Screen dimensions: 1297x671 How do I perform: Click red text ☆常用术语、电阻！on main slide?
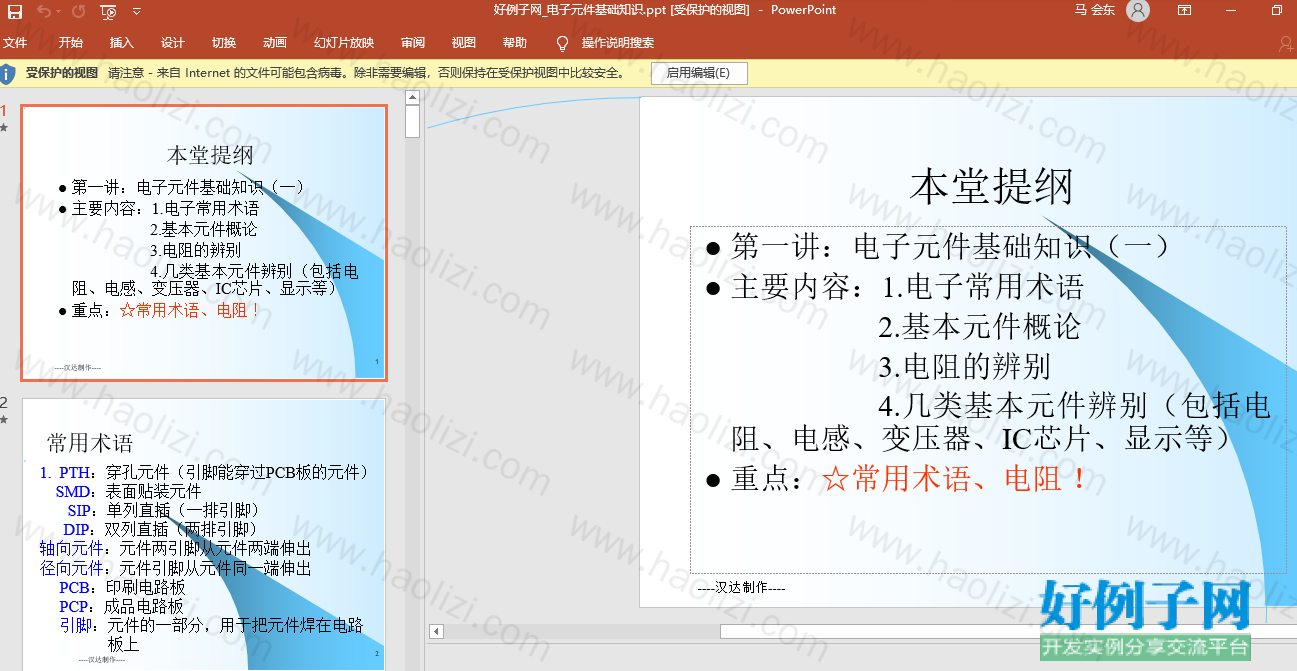(x=955, y=478)
